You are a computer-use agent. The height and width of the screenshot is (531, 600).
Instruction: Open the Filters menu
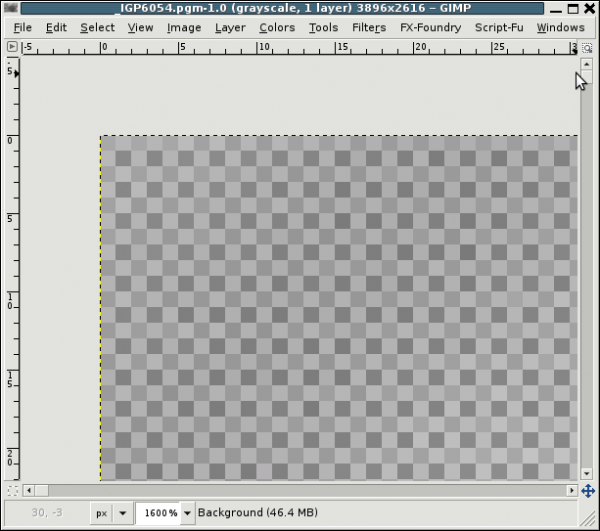(x=369, y=28)
